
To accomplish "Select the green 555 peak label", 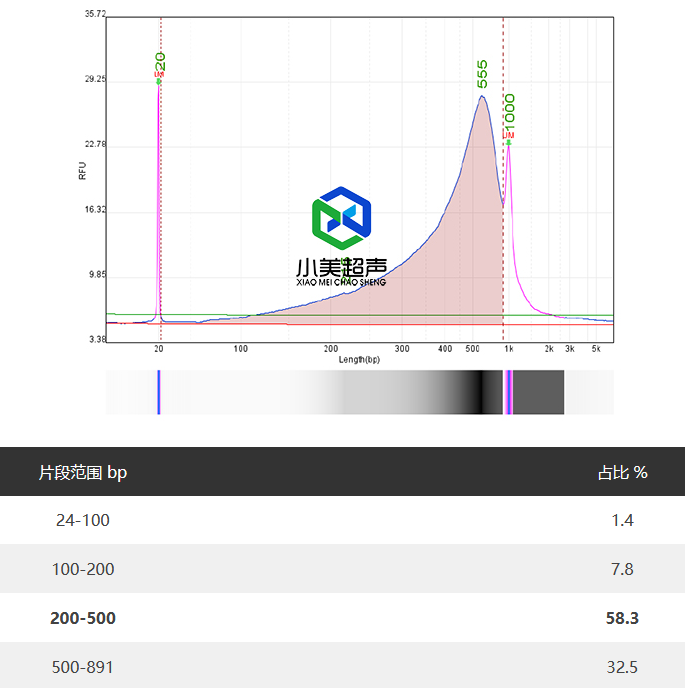I will (482, 73).
